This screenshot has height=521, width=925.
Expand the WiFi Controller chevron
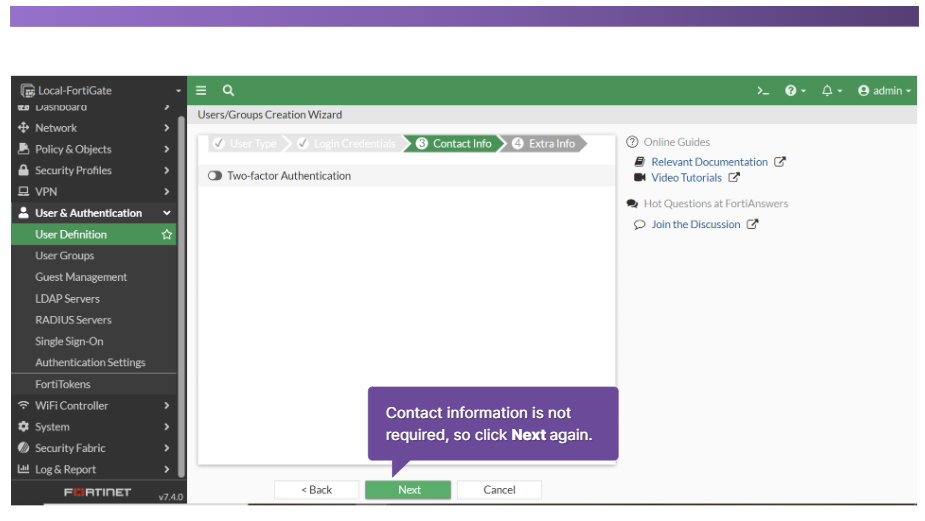coord(167,405)
